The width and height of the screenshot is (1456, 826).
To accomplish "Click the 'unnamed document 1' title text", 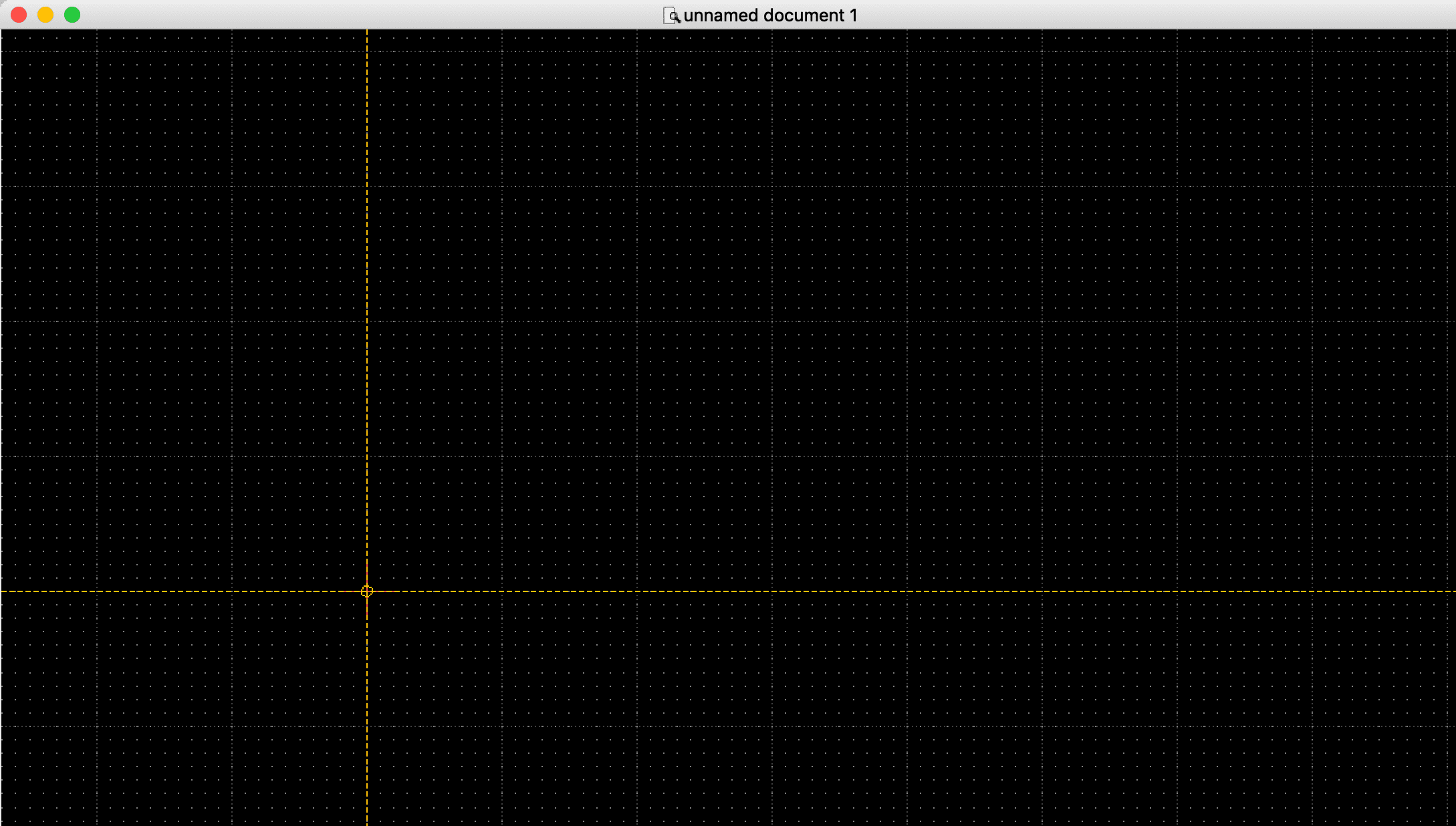I will pos(770,15).
